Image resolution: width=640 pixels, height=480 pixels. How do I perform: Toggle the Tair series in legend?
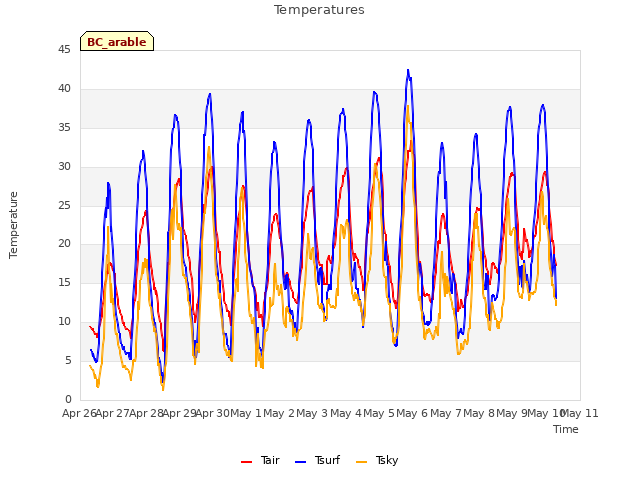tap(260, 460)
